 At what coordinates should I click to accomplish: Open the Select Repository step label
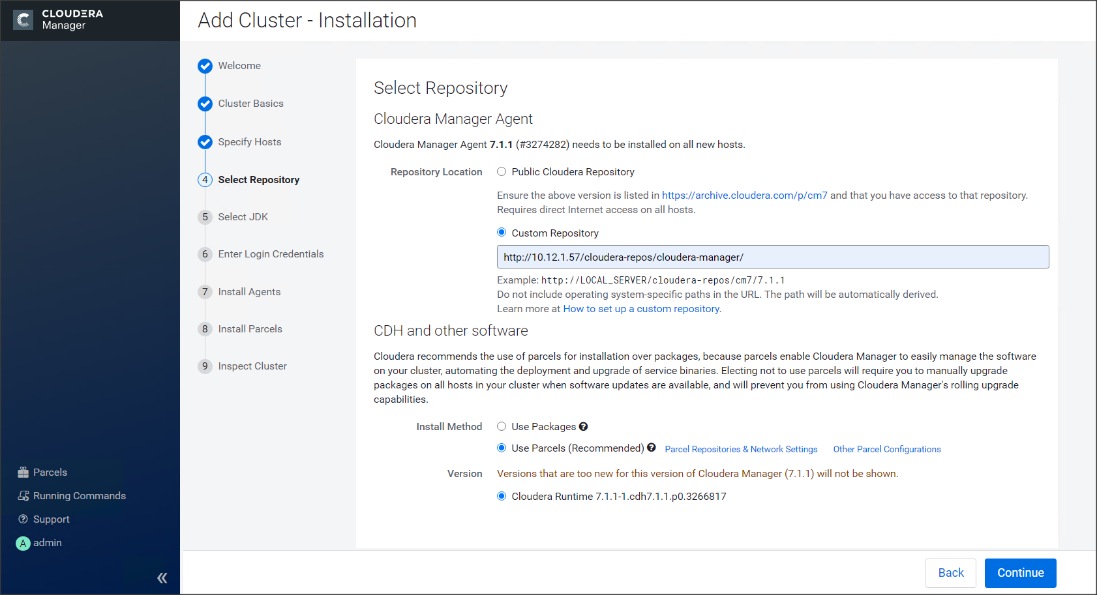pos(258,180)
